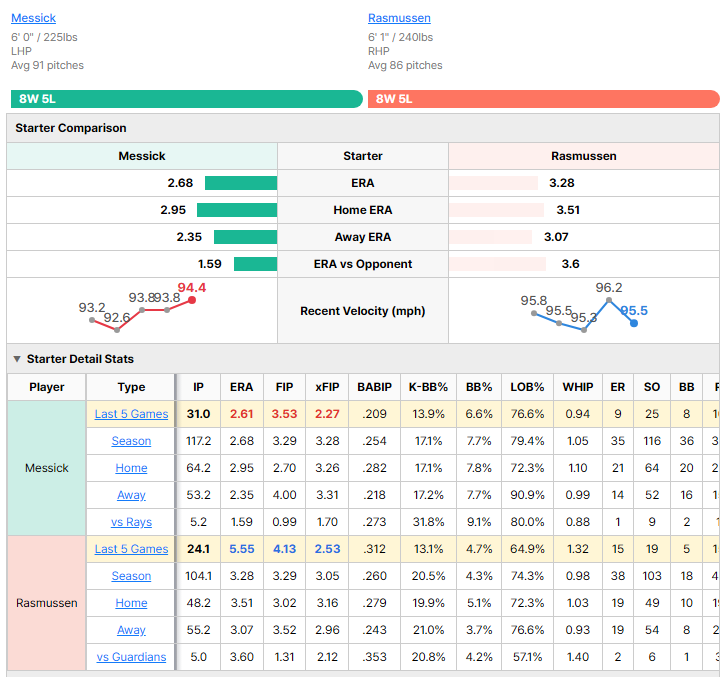The width and height of the screenshot is (726, 677).
Task: Click the highlighted 94.4 velocity point
Action: [x=192, y=300]
